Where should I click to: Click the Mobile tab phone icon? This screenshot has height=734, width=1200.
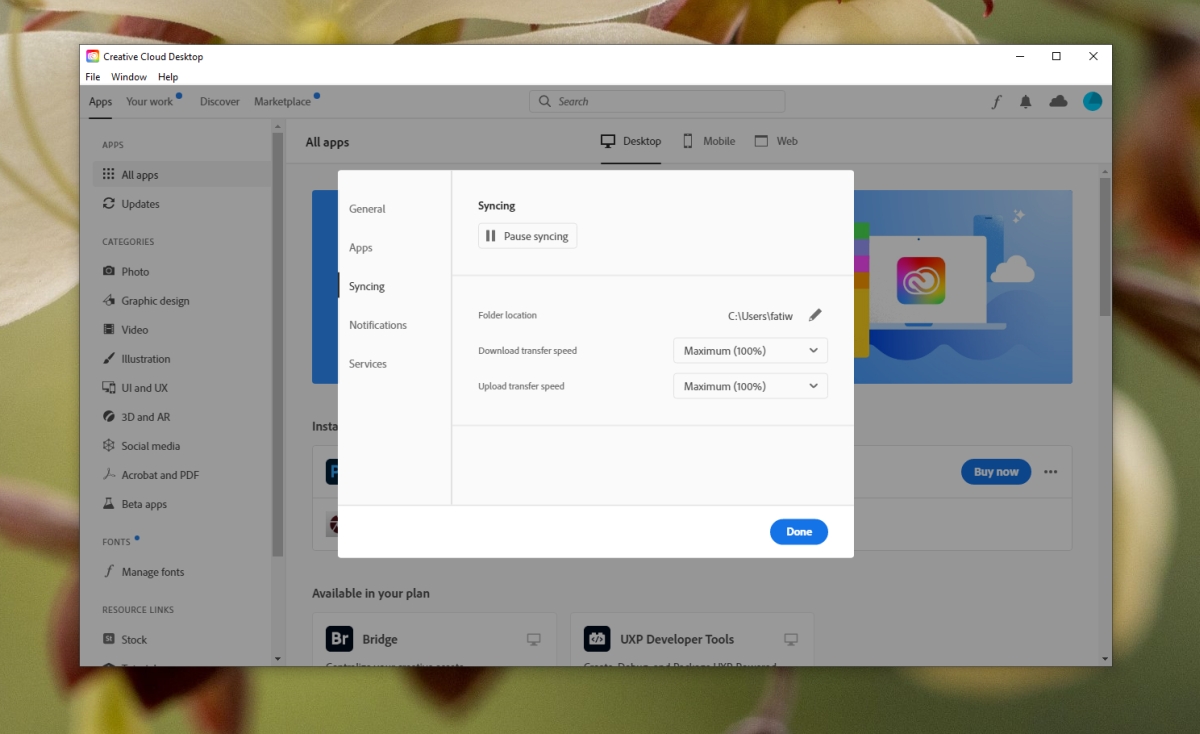point(688,141)
